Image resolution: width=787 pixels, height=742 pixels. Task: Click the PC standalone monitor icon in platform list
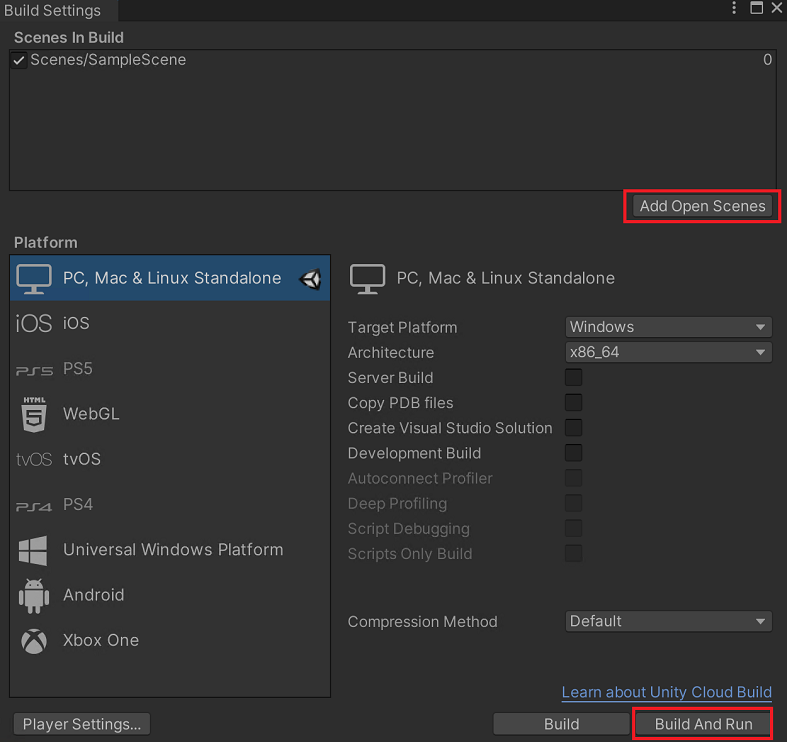[34, 279]
